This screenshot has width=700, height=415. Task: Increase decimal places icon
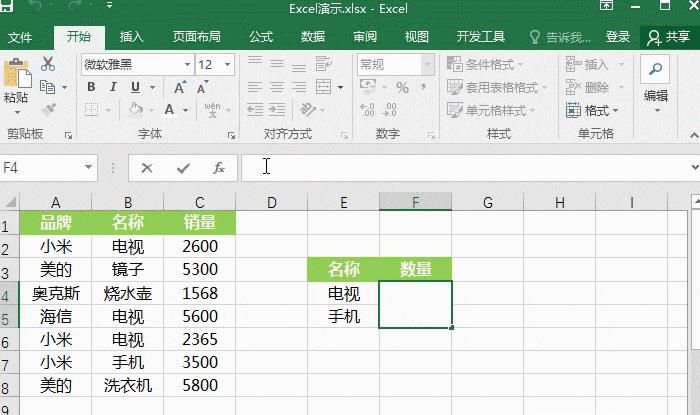(367, 110)
